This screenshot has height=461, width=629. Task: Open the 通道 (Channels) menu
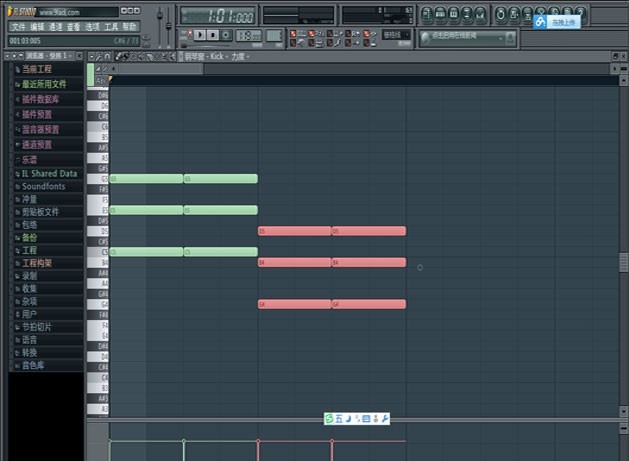pyautogui.click(x=55, y=27)
